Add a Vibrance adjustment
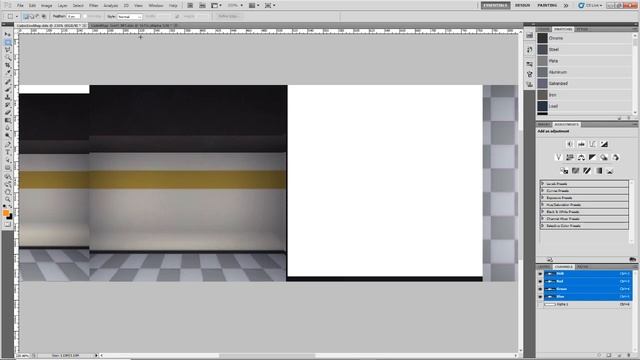This screenshot has height=360, width=640. coord(559,157)
